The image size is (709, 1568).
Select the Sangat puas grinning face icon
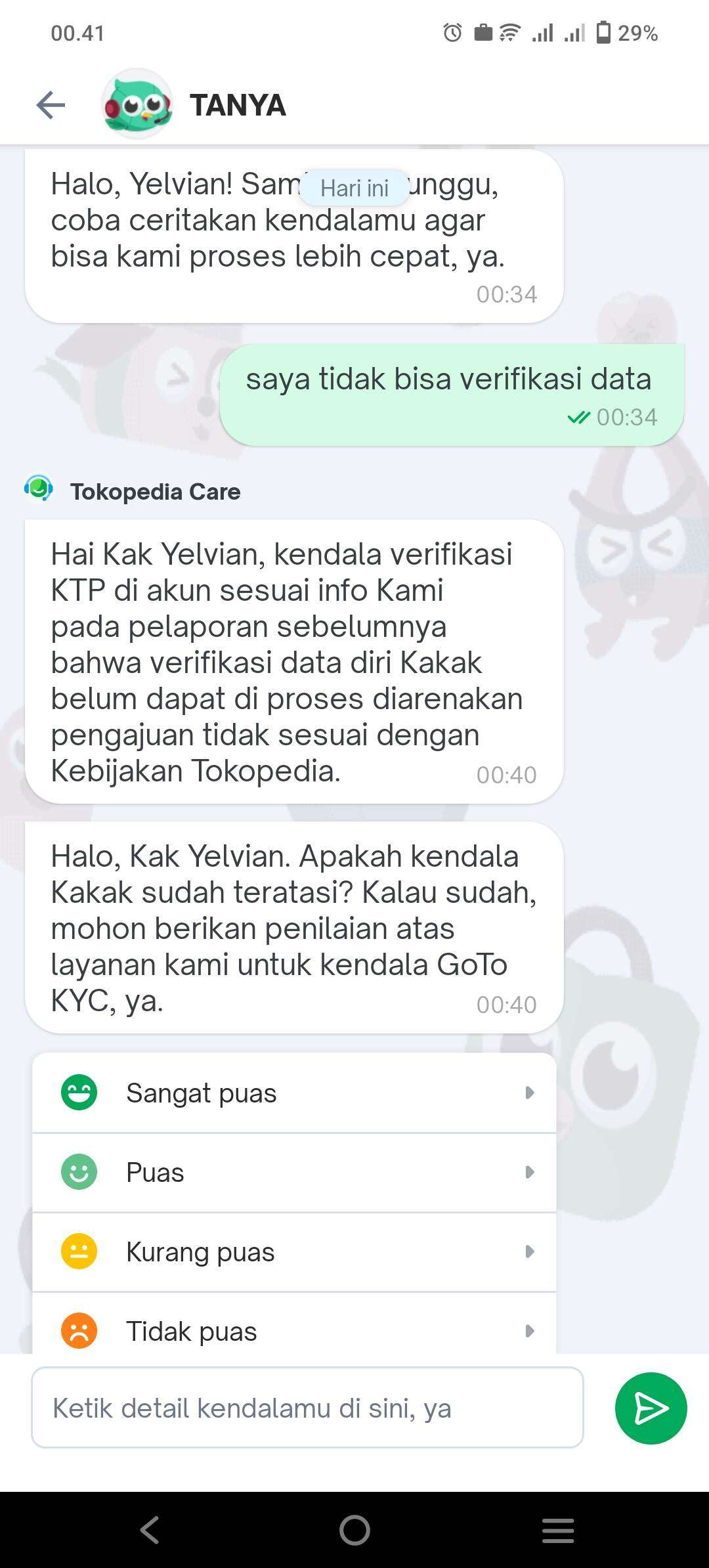[79, 1092]
